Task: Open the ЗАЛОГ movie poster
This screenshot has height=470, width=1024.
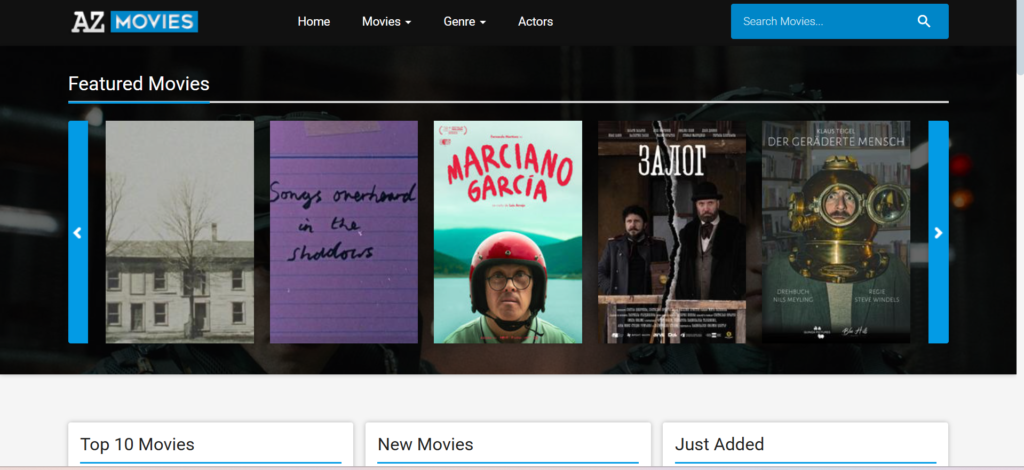Action: click(672, 232)
